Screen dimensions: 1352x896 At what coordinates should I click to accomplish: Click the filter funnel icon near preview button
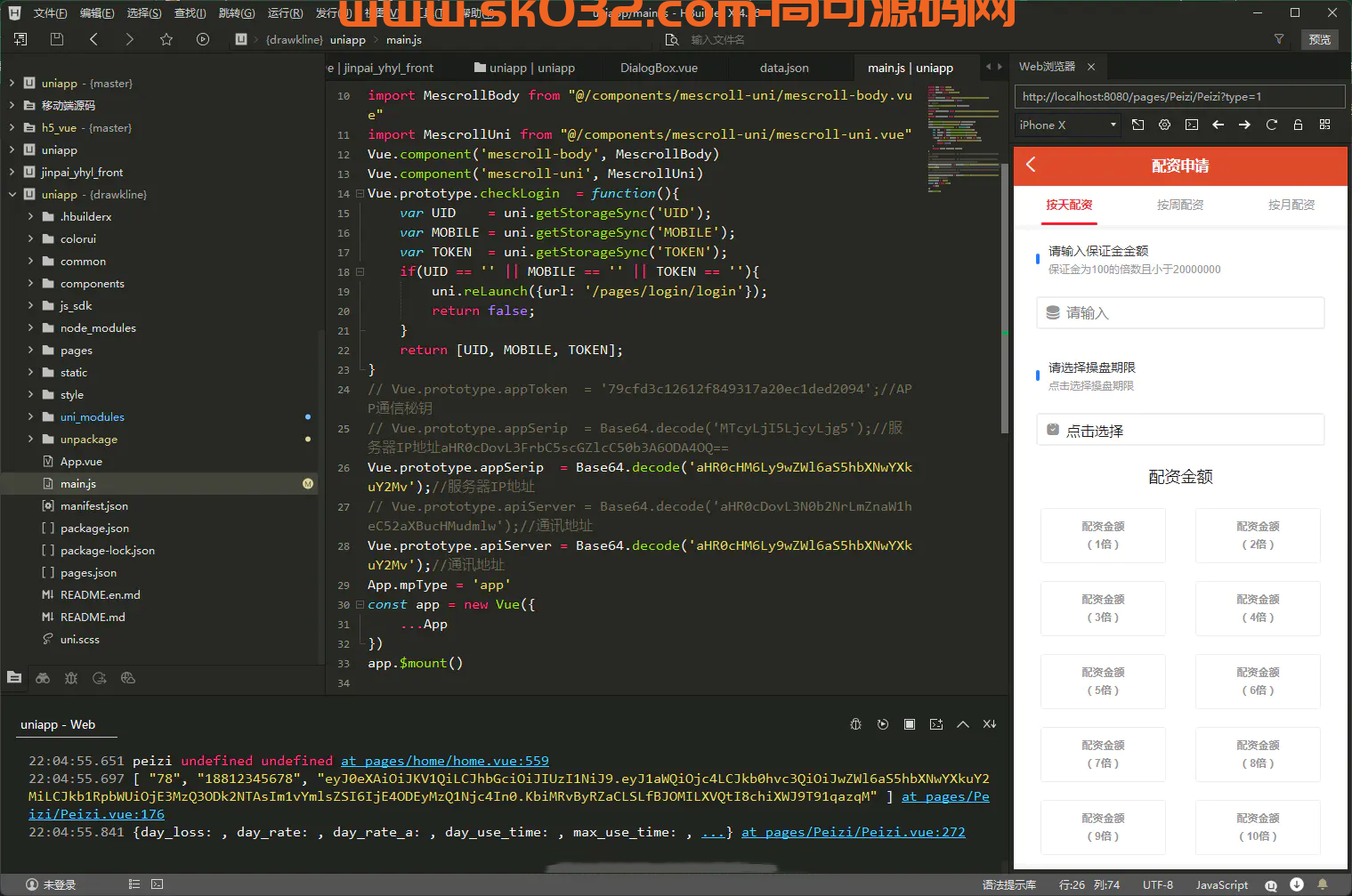1279,39
